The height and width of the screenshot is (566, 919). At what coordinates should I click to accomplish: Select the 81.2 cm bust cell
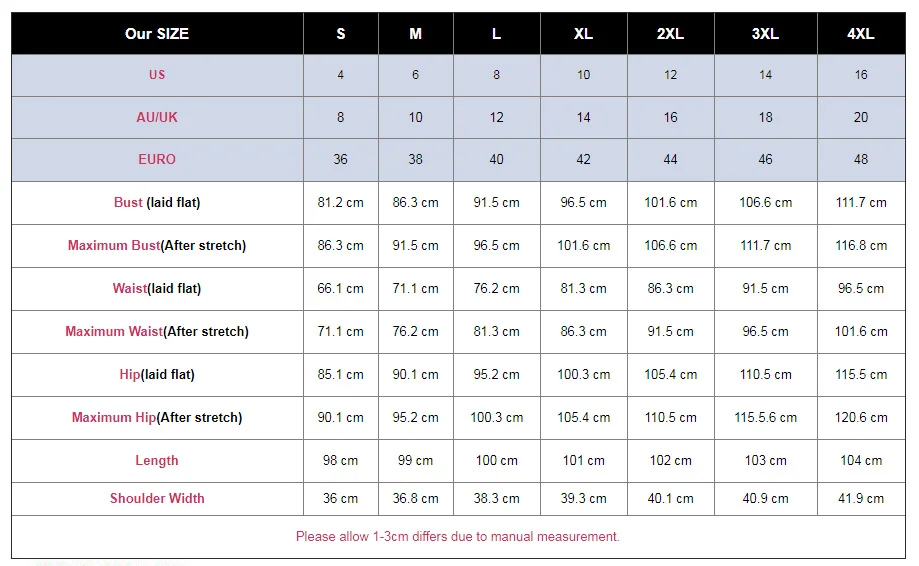click(x=341, y=203)
